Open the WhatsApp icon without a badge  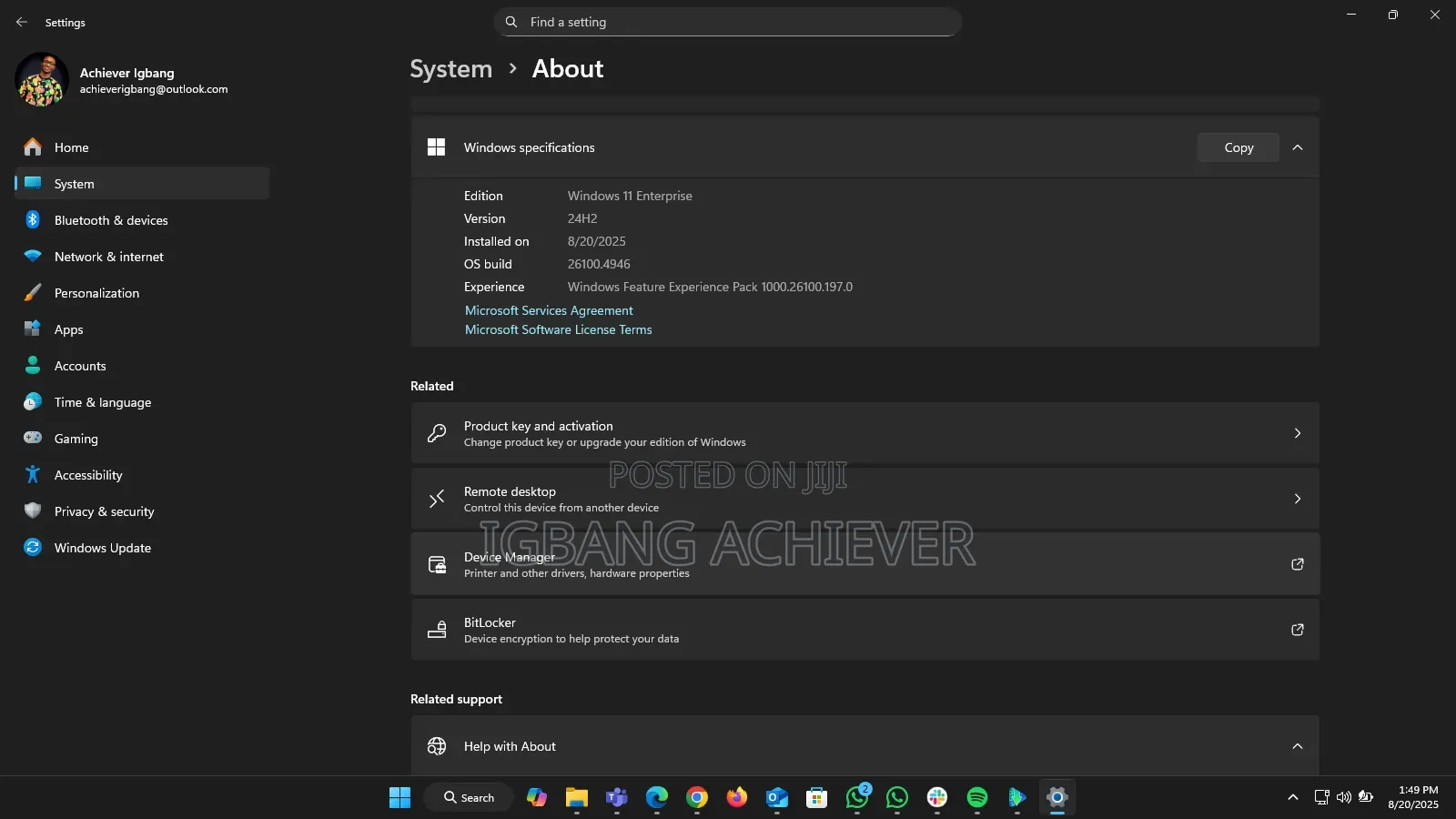coord(897,798)
